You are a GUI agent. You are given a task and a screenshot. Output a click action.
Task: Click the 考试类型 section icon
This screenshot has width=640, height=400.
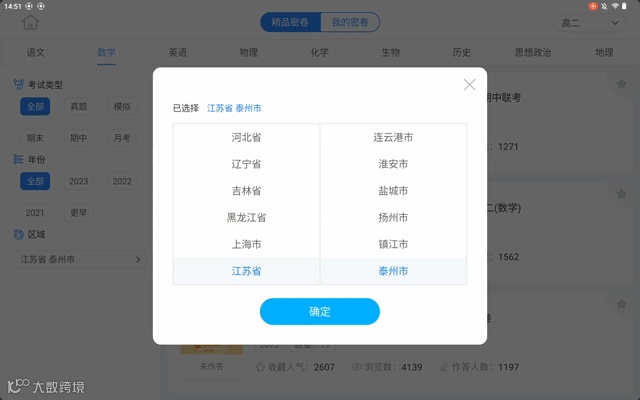(x=18, y=84)
